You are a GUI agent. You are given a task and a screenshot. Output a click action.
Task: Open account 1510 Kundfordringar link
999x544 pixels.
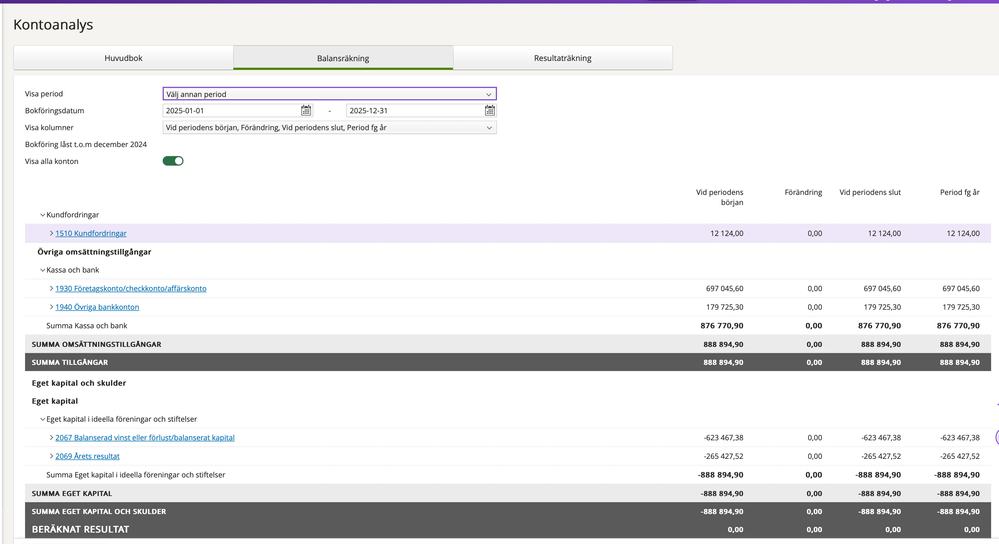click(x=91, y=233)
